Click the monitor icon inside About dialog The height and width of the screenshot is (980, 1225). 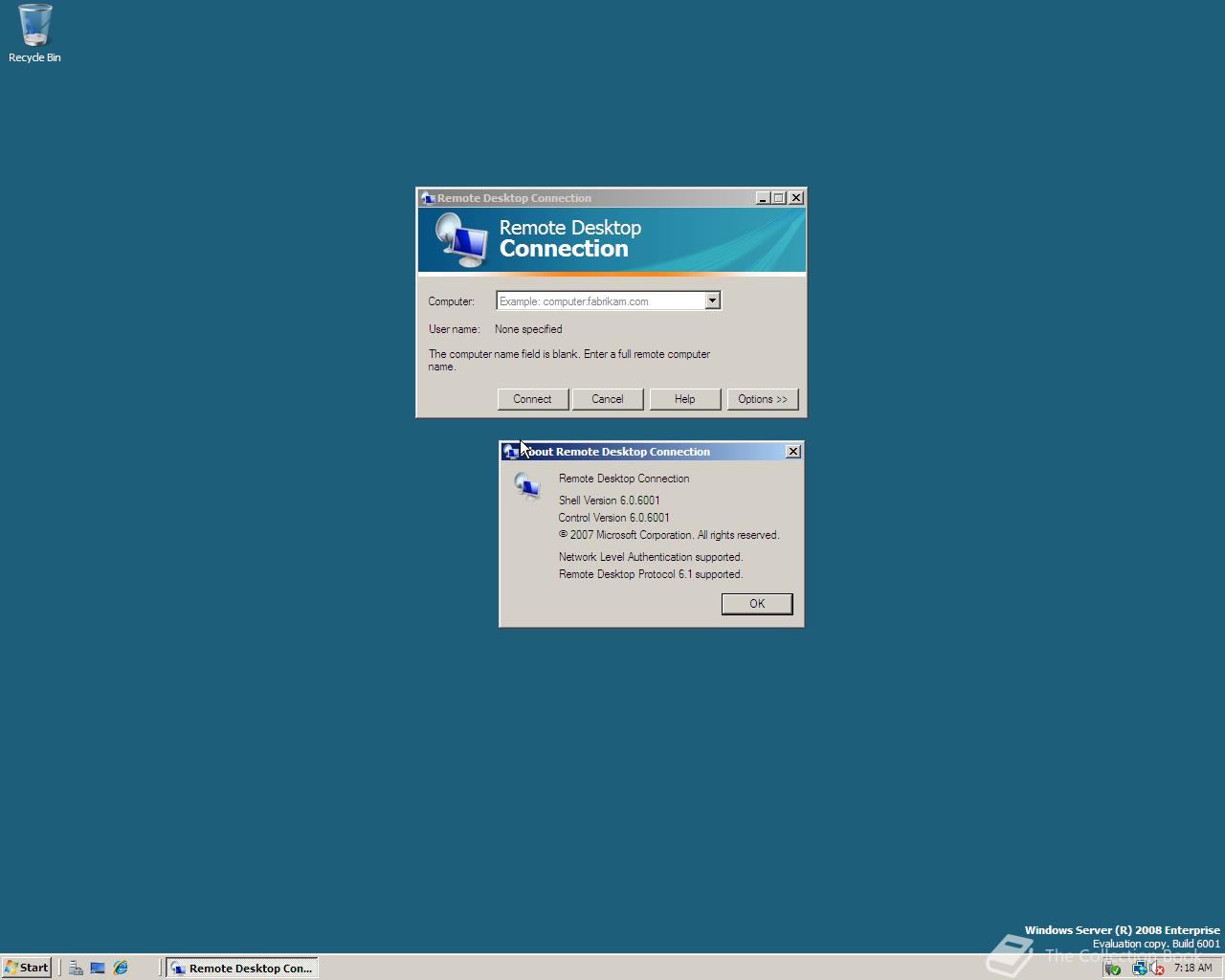coord(527,486)
